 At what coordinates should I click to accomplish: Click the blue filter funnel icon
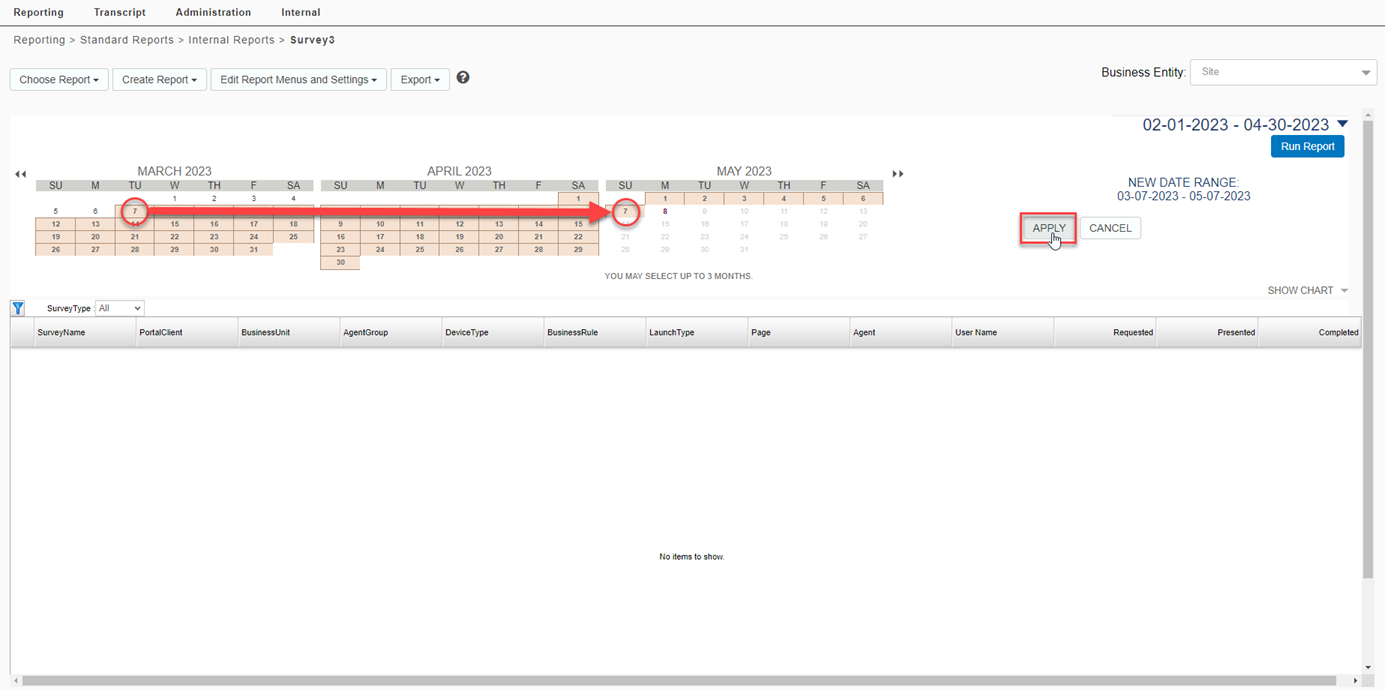coord(18,308)
